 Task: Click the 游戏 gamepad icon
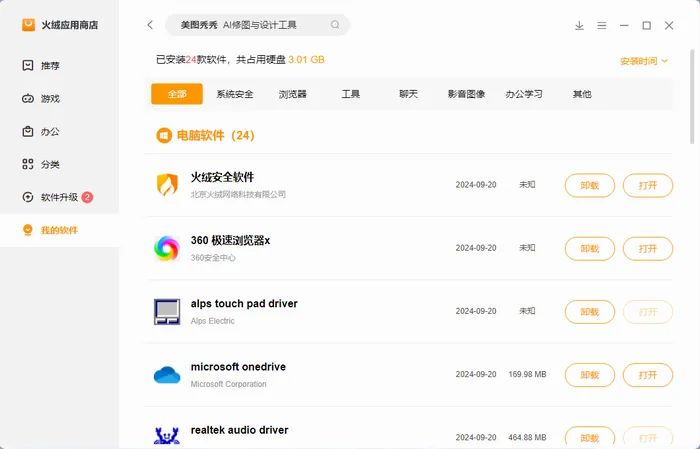pos(28,99)
